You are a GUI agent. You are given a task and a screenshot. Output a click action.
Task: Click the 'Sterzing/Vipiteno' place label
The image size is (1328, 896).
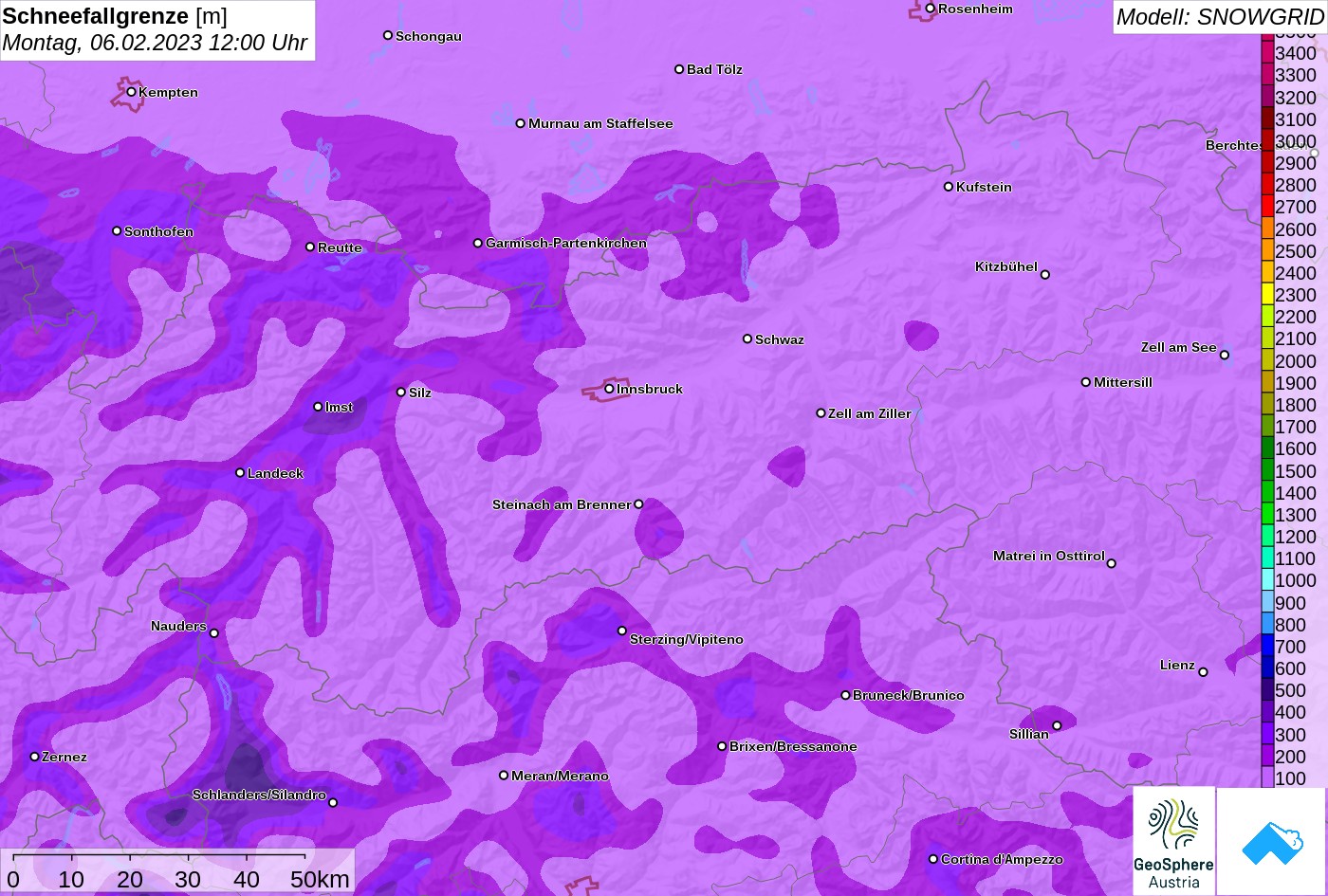point(687,639)
